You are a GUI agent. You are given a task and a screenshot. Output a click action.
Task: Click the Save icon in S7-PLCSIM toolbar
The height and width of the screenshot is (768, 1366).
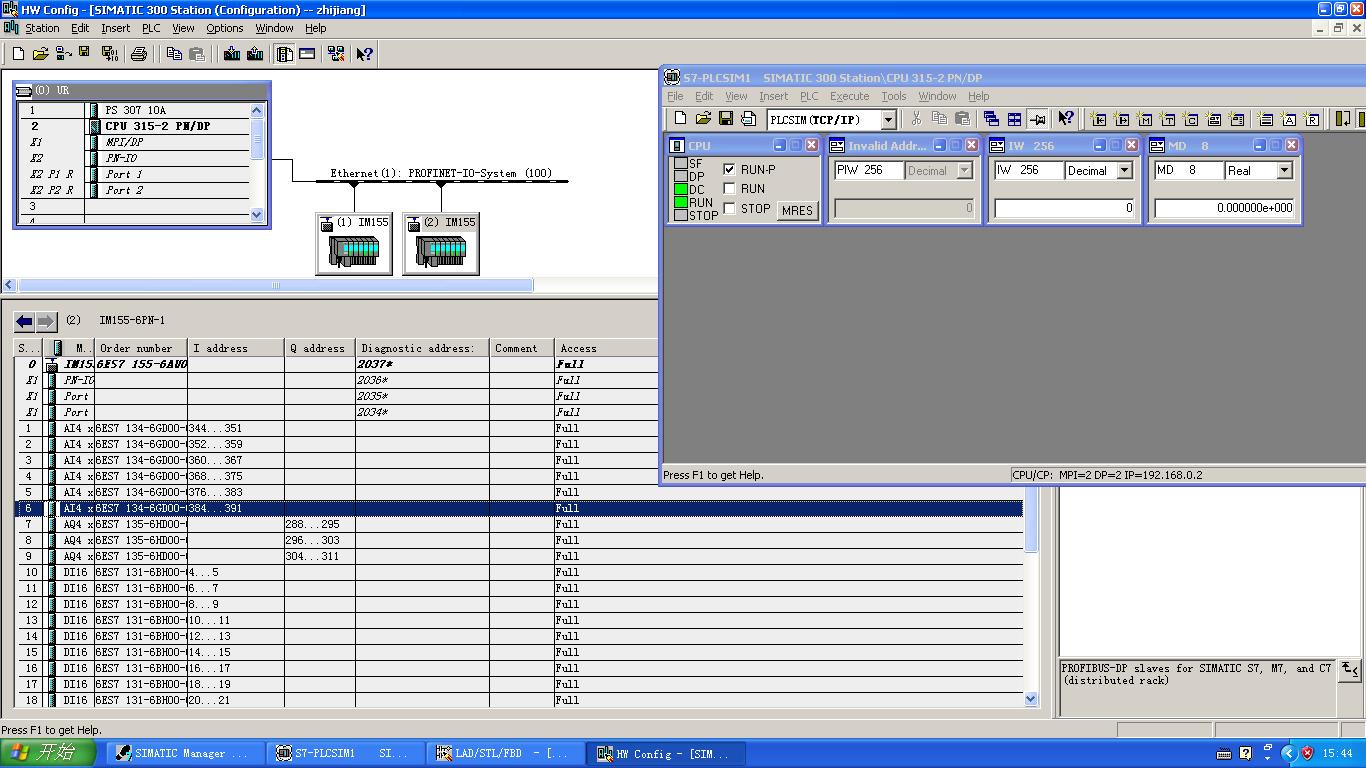pos(726,119)
